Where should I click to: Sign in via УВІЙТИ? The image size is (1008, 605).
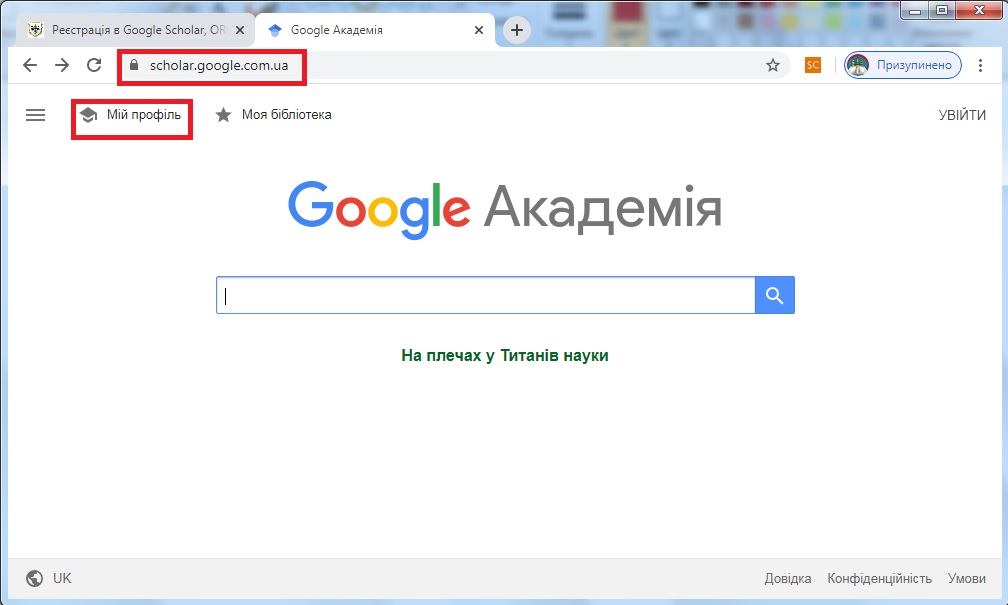(962, 115)
